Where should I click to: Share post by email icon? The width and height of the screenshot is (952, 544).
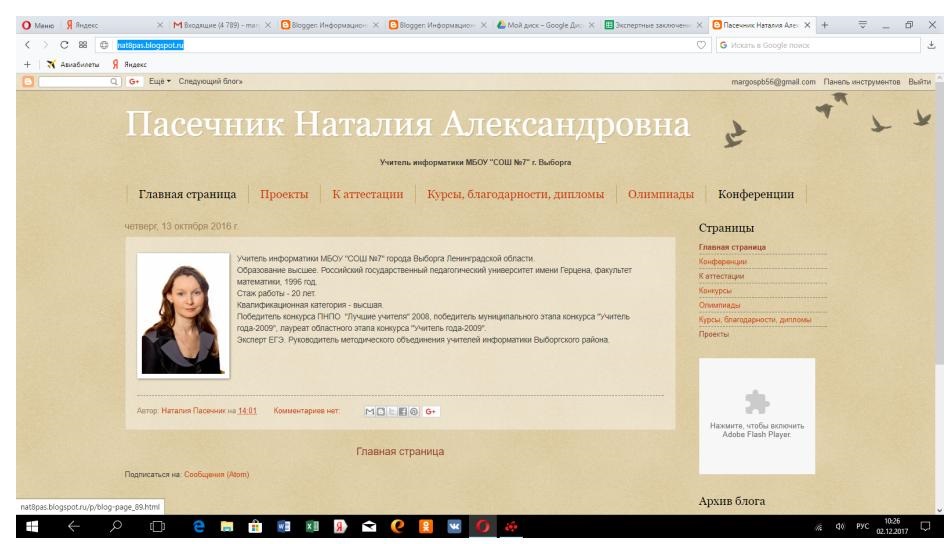click(369, 412)
